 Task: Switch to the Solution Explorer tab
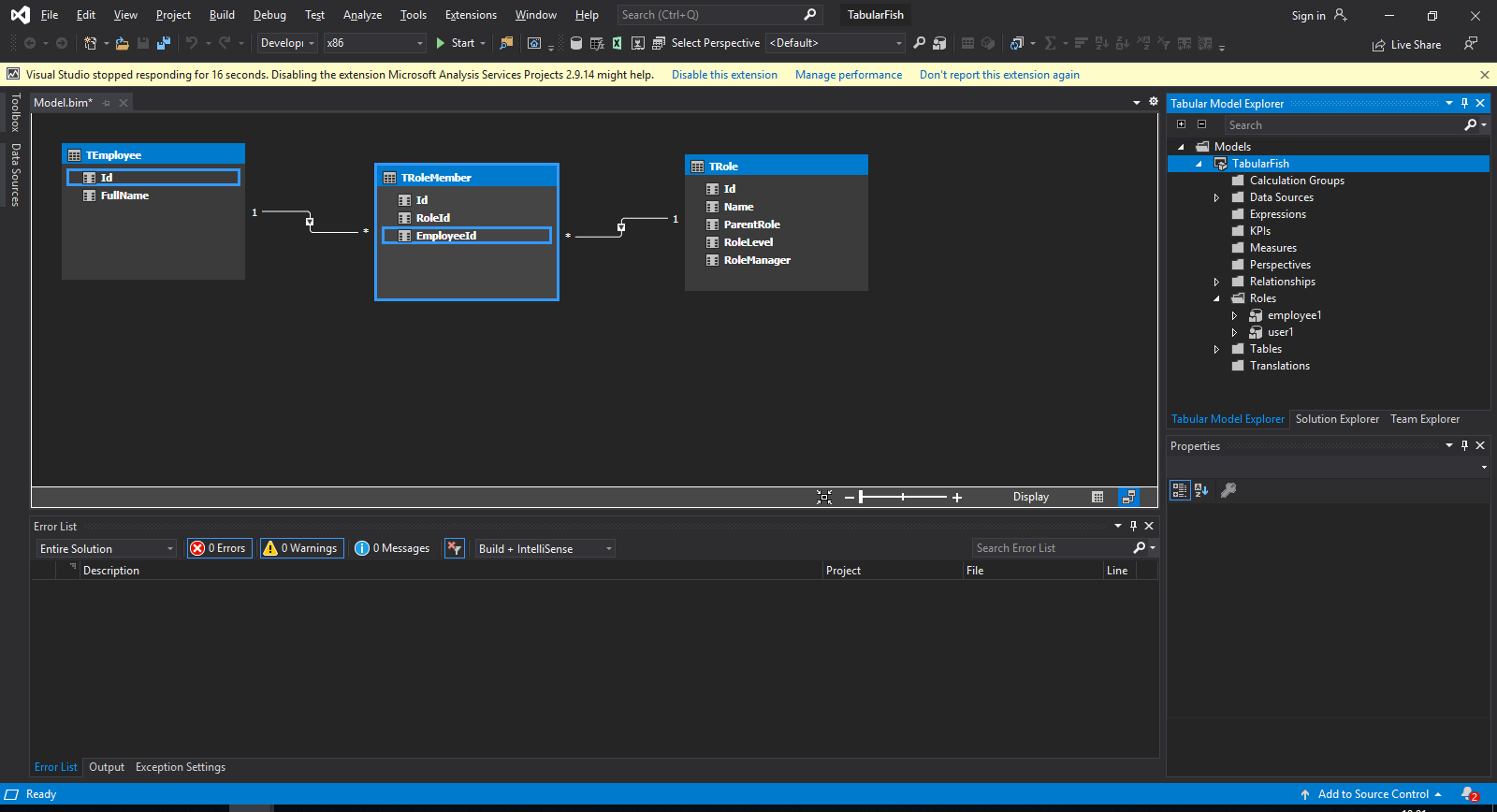coord(1337,419)
